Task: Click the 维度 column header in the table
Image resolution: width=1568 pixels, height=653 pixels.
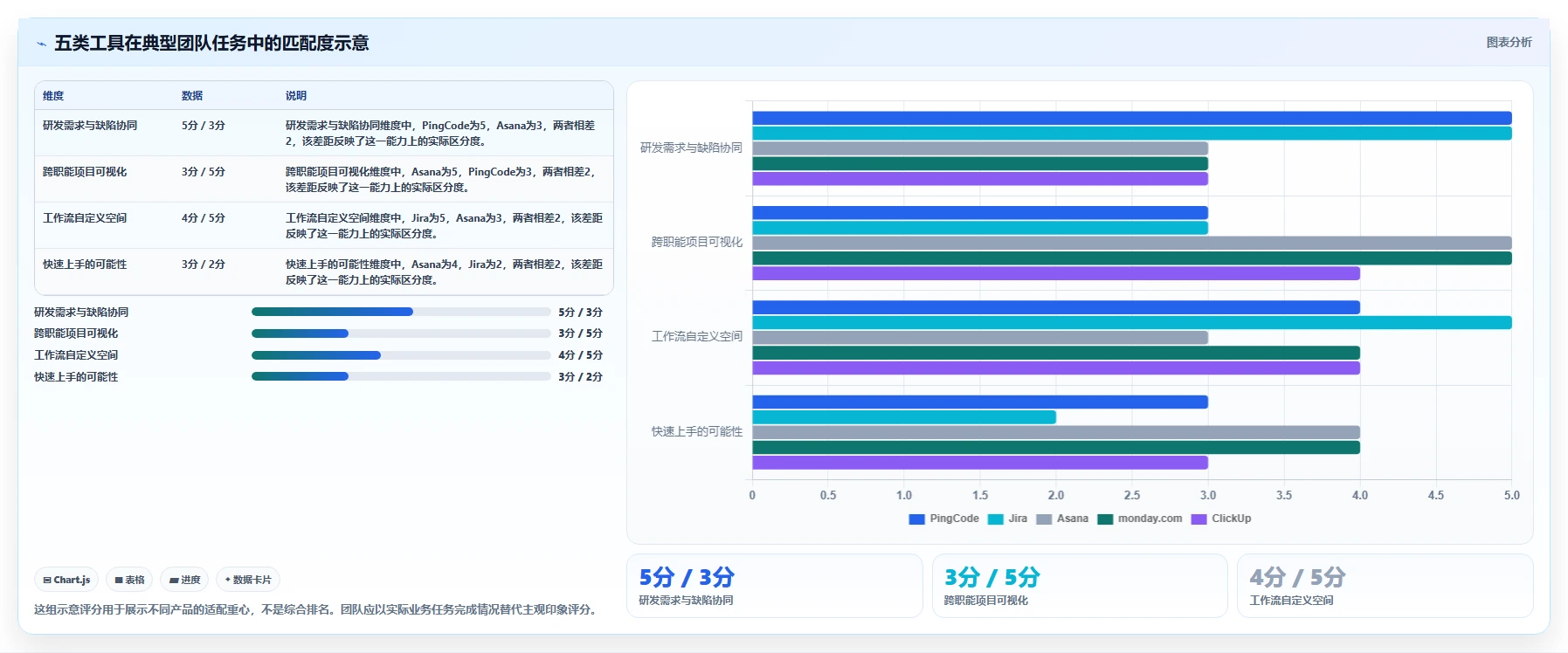Action: pos(53,95)
